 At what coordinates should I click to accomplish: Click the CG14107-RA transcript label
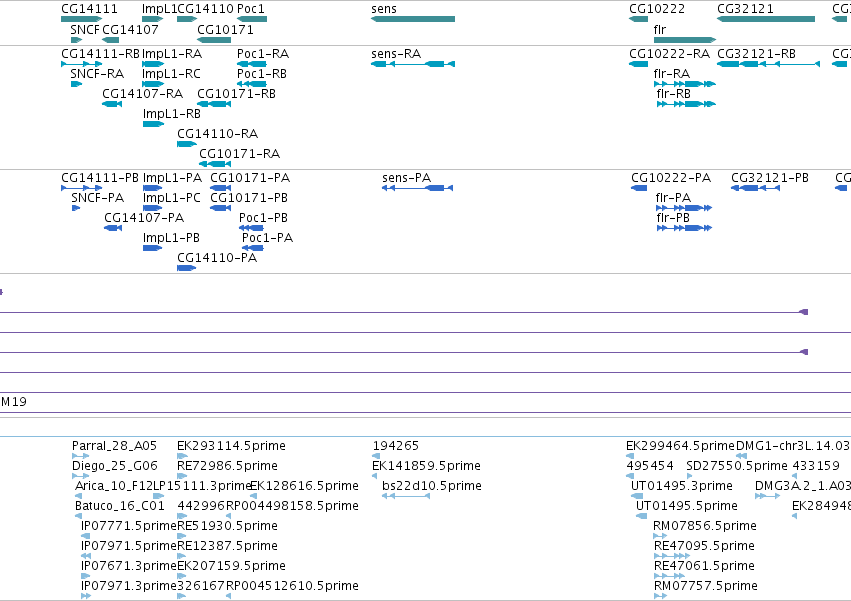[x=143, y=94]
